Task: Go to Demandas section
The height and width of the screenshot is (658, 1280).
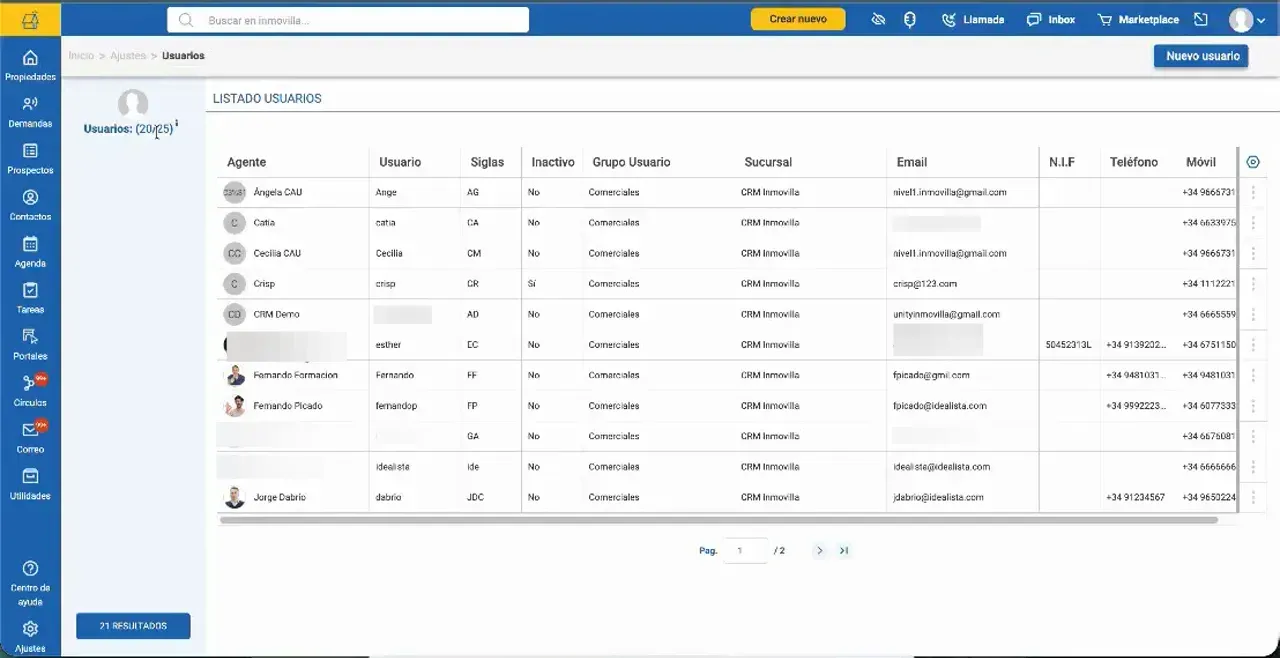Action: coord(30,111)
